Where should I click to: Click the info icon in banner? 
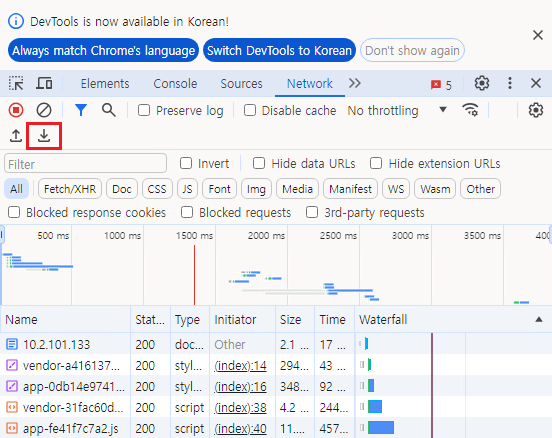tap(16, 21)
